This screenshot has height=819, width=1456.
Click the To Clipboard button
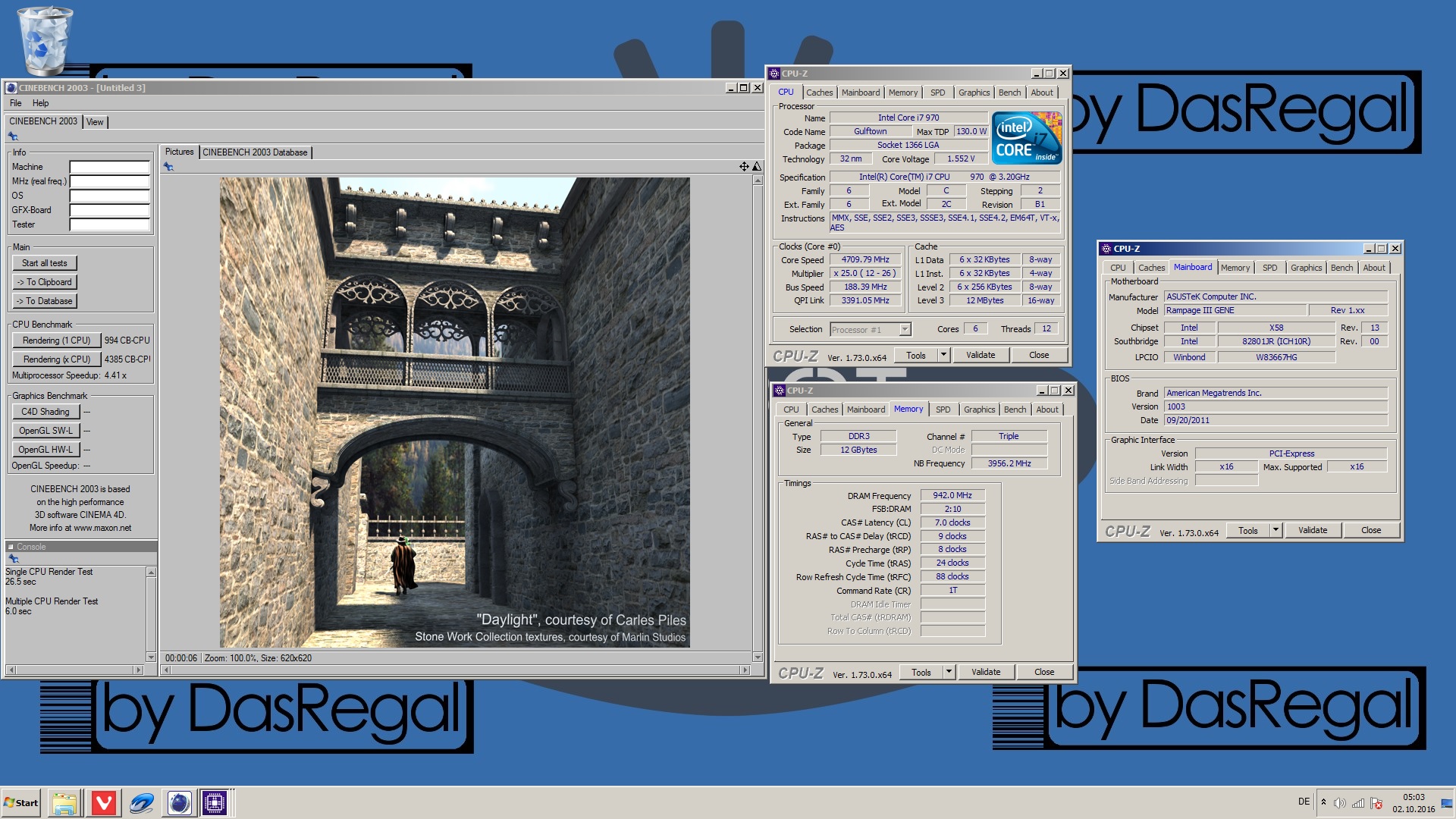(x=45, y=282)
